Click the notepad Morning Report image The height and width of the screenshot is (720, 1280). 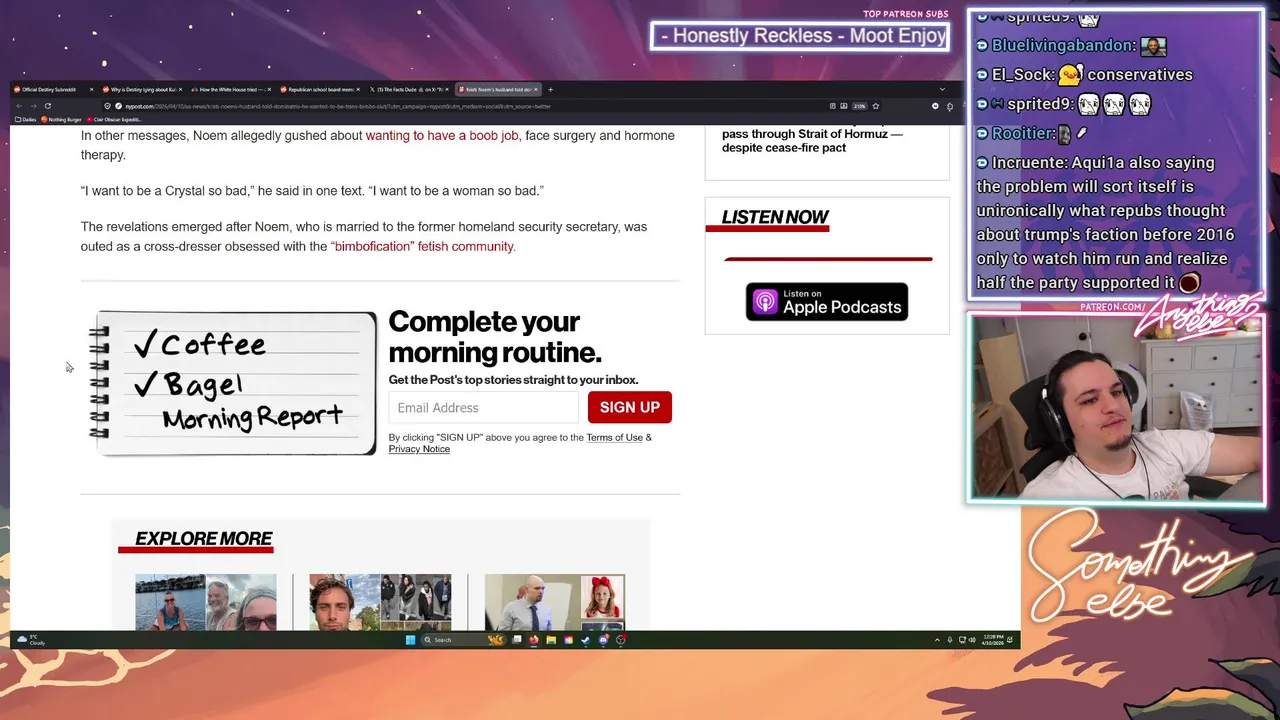(x=233, y=384)
